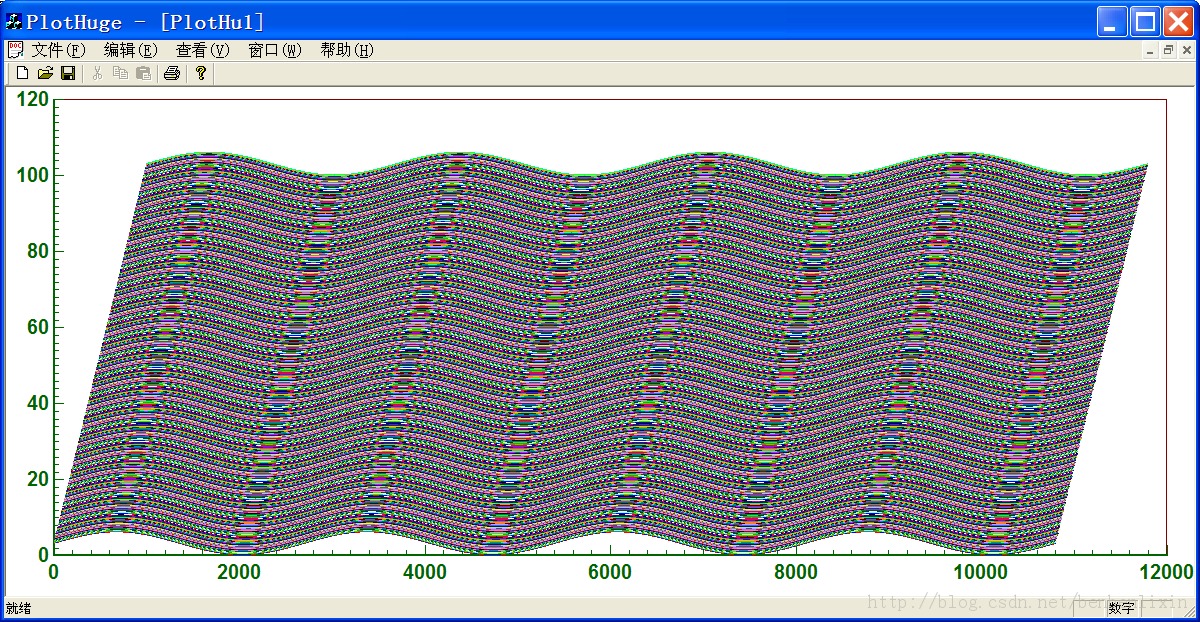Viewport: 1200px width, 622px height.
Task: Open the 帮助(H) menu
Action: tap(346, 50)
